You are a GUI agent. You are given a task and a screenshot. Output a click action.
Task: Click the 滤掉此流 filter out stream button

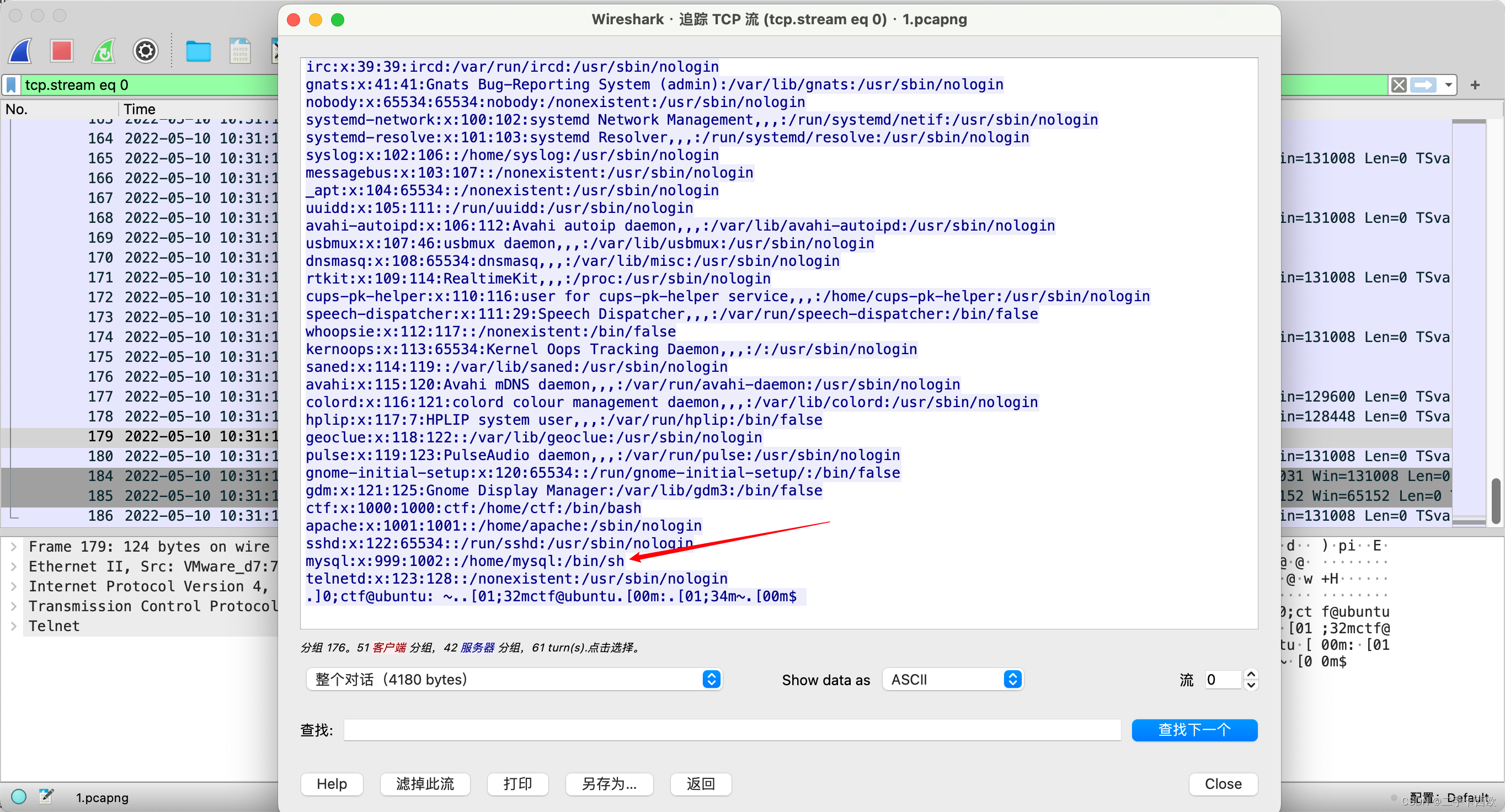point(425,784)
